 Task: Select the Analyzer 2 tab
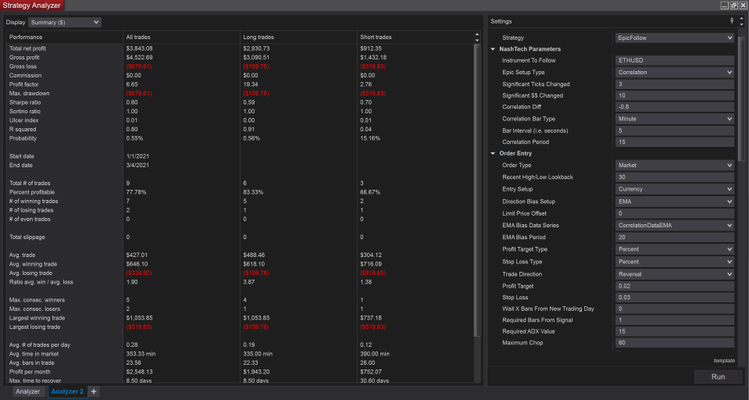point(66,392)
